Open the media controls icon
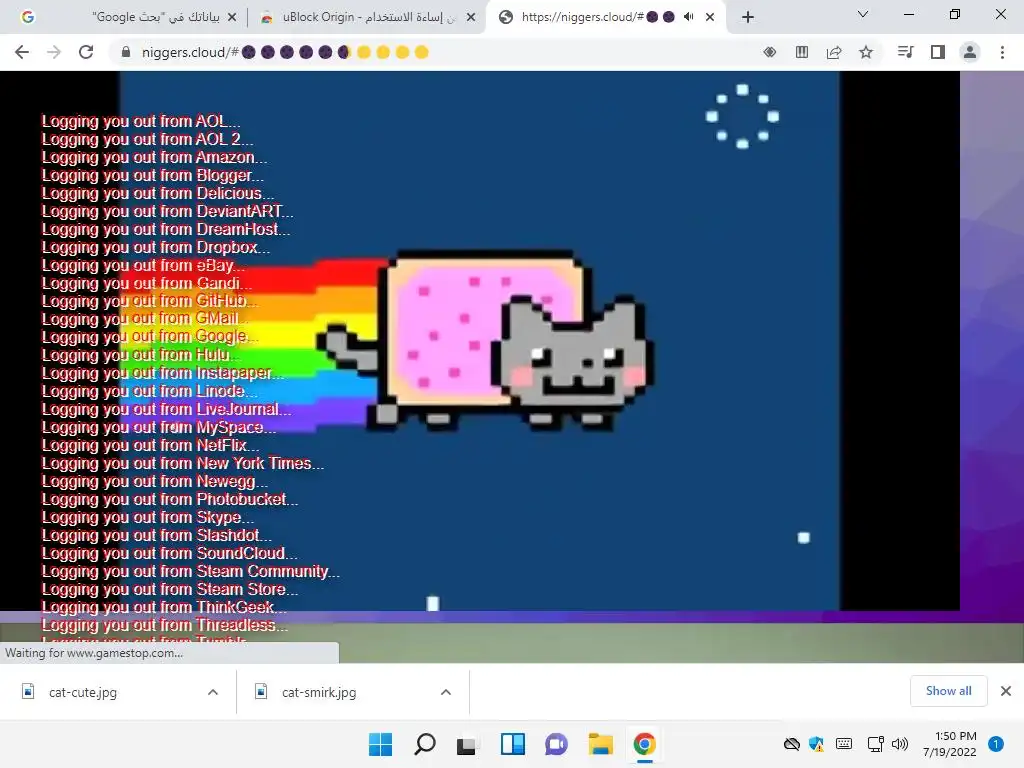Image resolution: width=1024 pixels, height=768 pixels. pos(905,52)
